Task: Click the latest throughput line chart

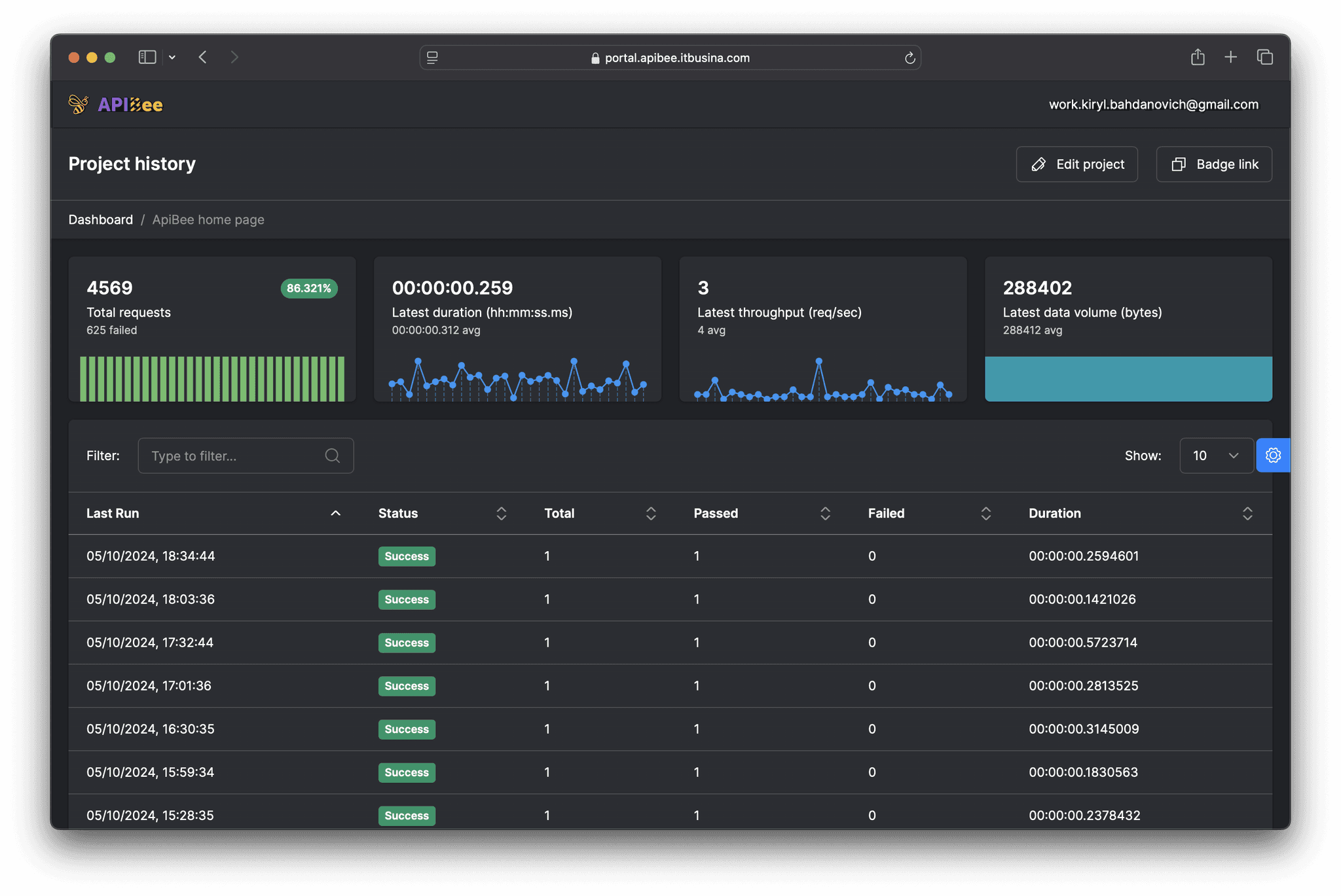Action: tap(822, 379)
